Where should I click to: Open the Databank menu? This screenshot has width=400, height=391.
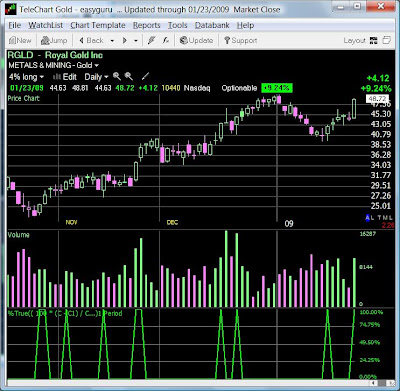point(212,25)
